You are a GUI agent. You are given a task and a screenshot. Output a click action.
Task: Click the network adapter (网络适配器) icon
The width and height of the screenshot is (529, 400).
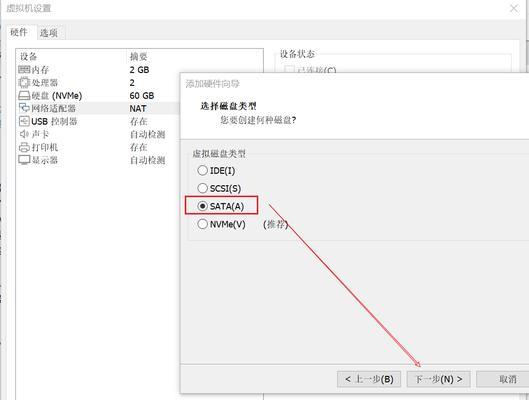click(x=24, y=108)
